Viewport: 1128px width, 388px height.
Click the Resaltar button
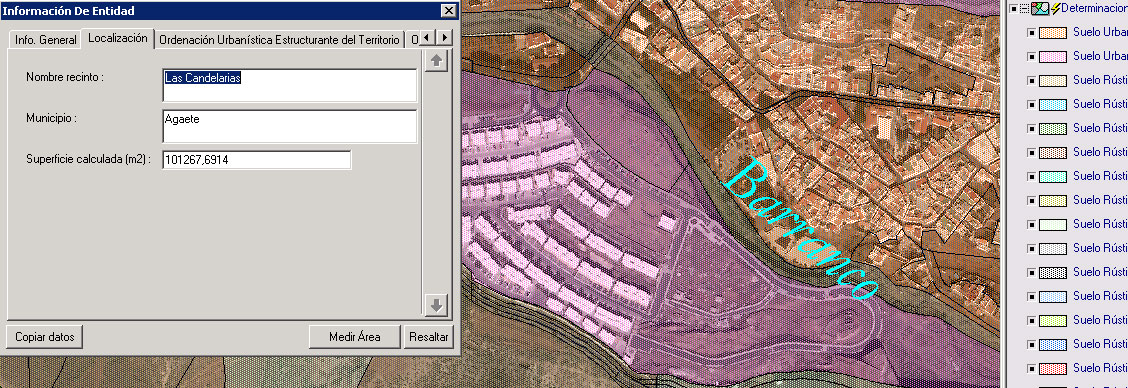(428, 336)
